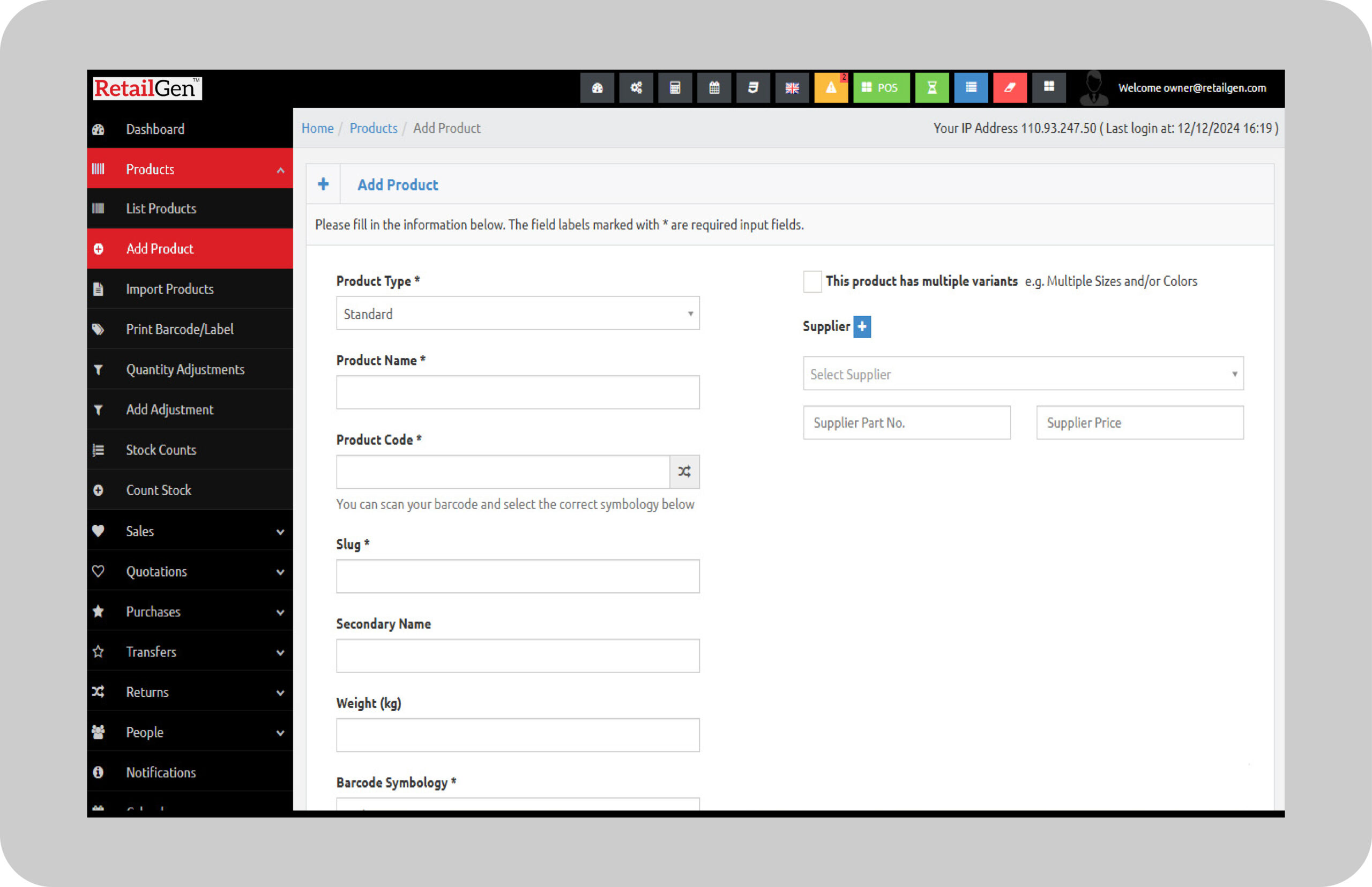Click the Products breadcrumb link
Image resolution: width=1372 pixels, height=887 pixels.
tap(373, 128)
